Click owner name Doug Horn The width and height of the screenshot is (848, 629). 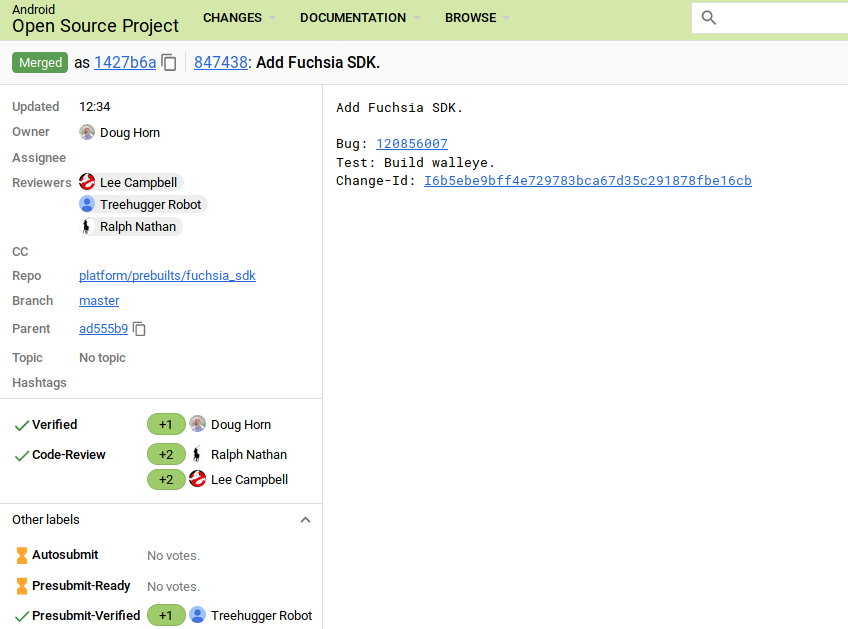130,133
